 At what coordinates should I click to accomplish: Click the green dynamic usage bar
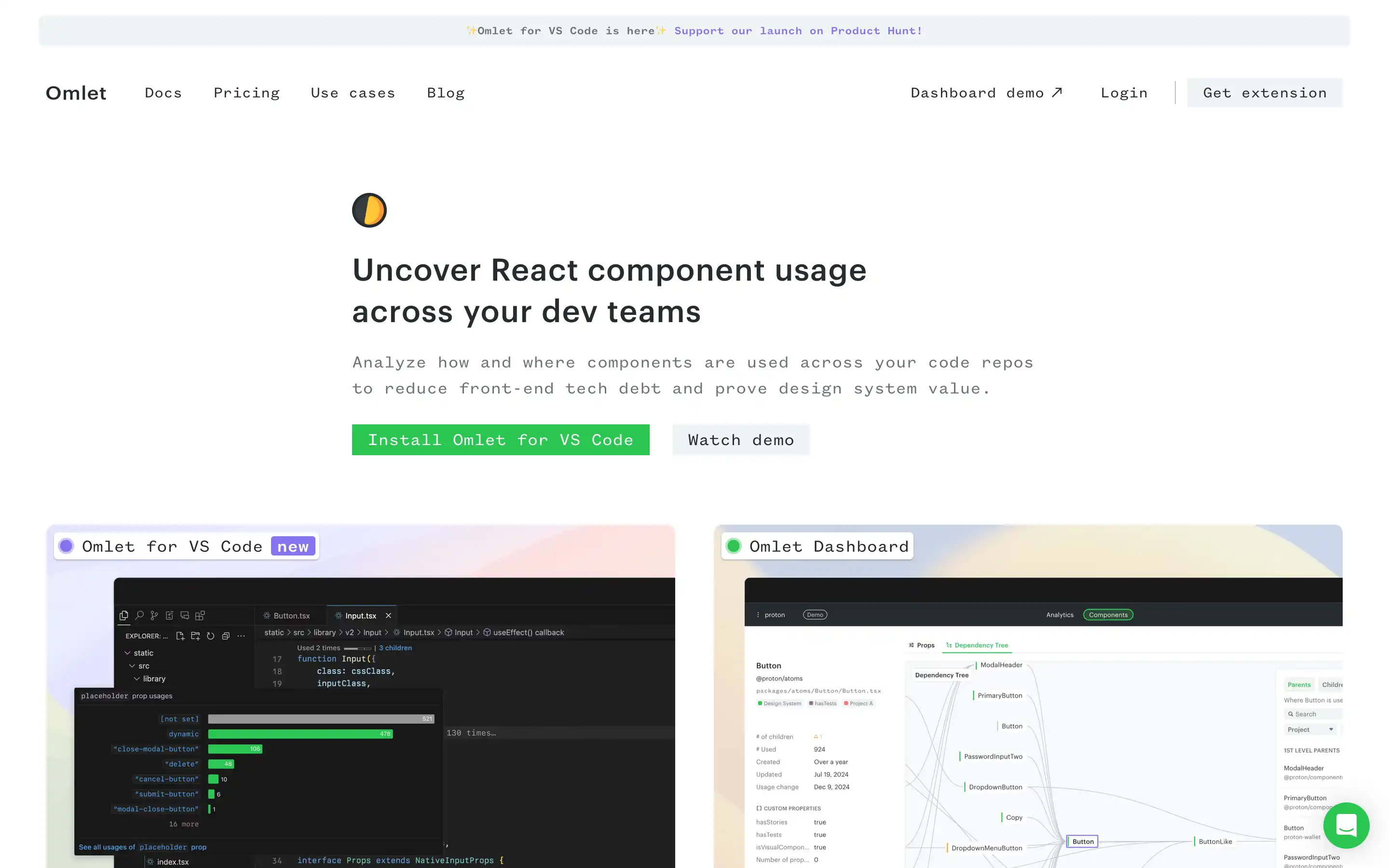[300, 733]
